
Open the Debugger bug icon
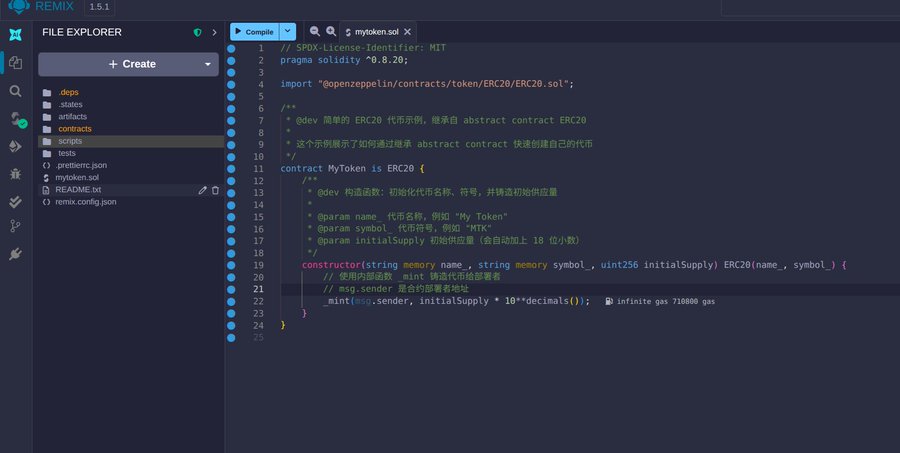click(15, 173)
